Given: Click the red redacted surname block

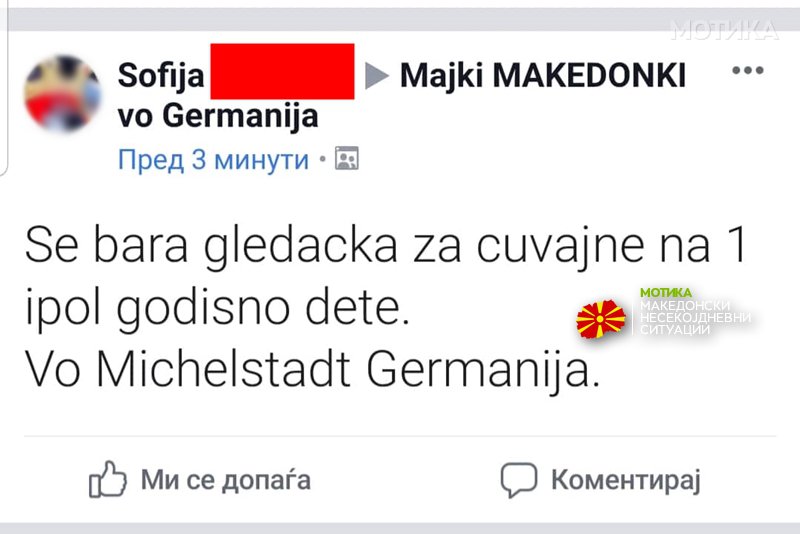Looking at the screenshot, I should 282,71.
